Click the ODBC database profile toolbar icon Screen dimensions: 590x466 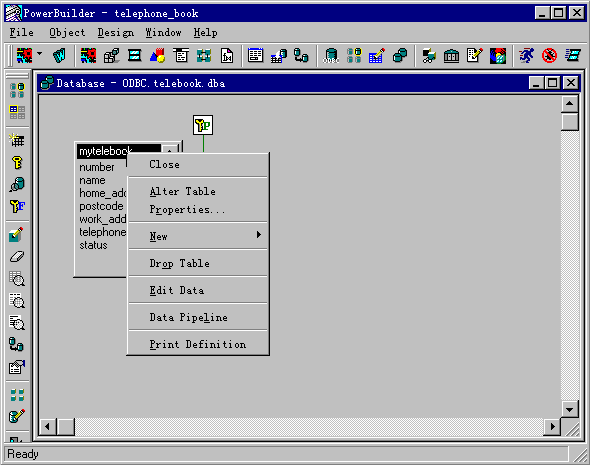click(x=331, y=56)
